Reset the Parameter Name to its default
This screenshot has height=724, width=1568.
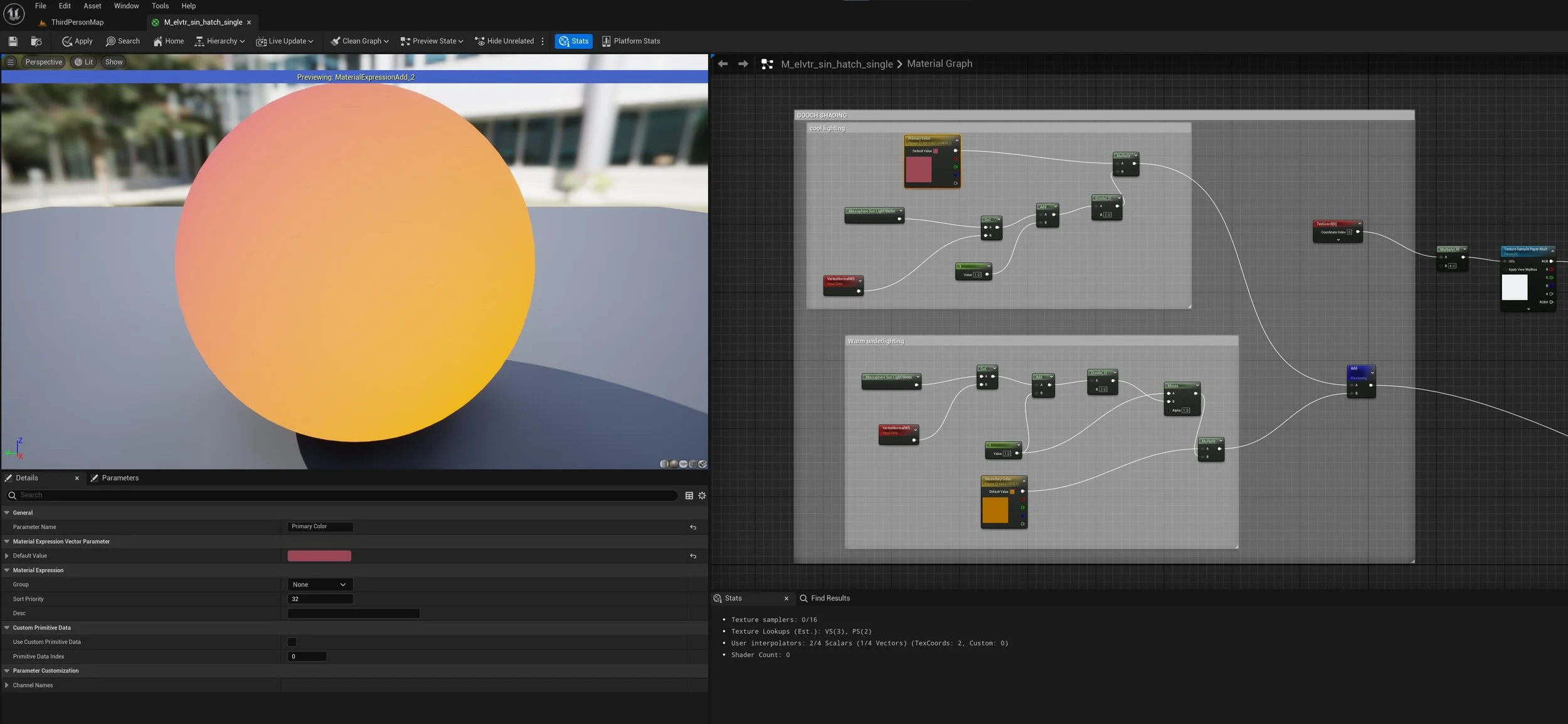pos(693,527)
